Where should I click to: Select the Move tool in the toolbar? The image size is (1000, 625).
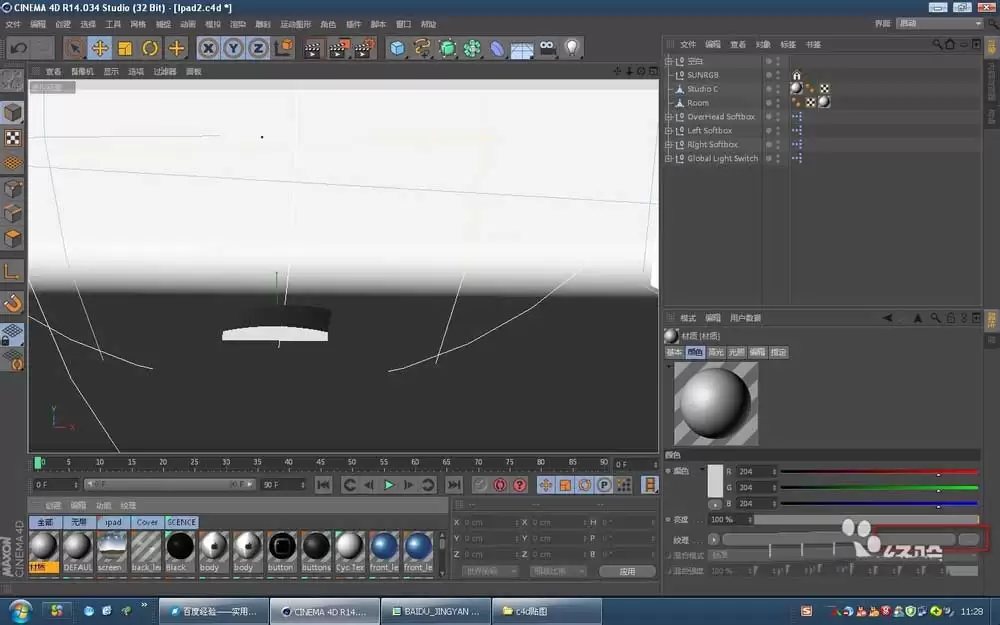100,47
